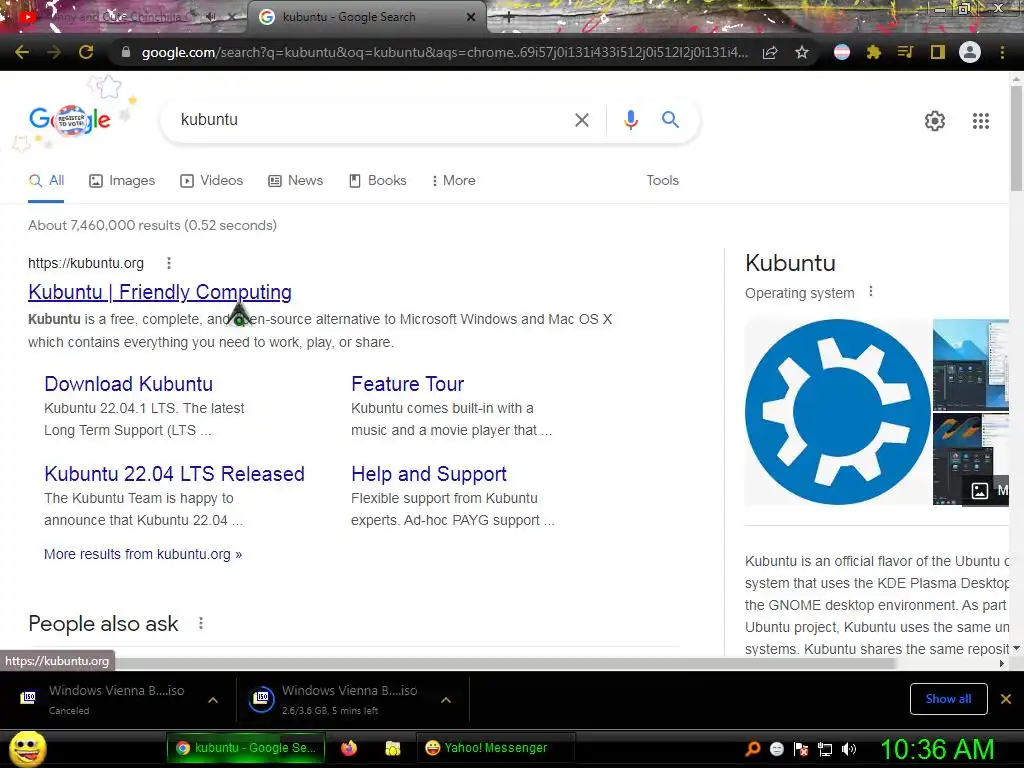Open the Download Kubuntu sitelink

tap(129, 384)
